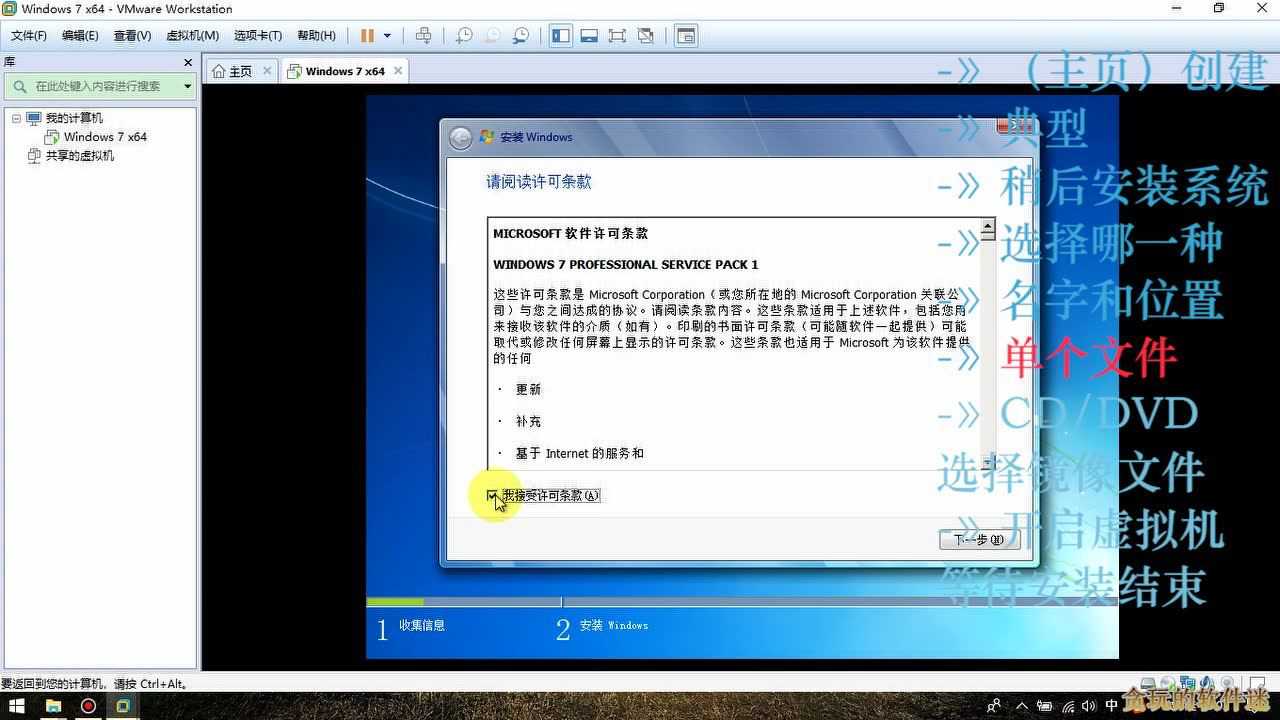
Task: Click the revert to snapshot icon
Action: [x=492, y=36]
